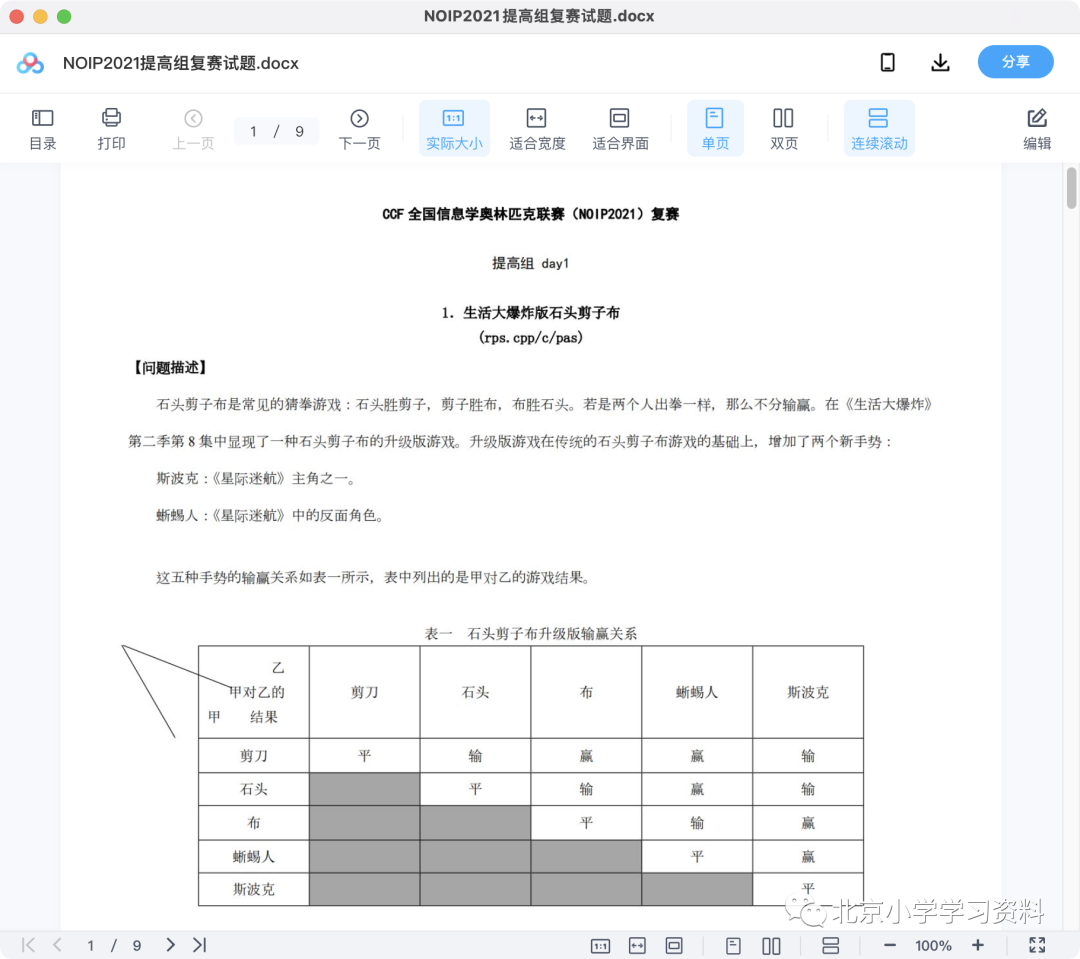This screenshot has width=1080, height=959.
Task: Click the page number field in toolbar
Action: click(x=276, y=131)
